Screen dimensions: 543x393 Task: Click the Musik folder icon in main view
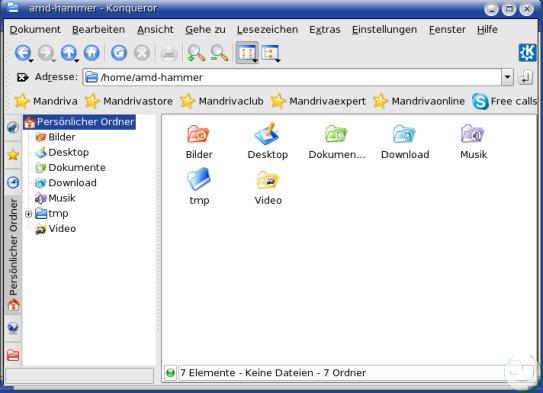472,134
